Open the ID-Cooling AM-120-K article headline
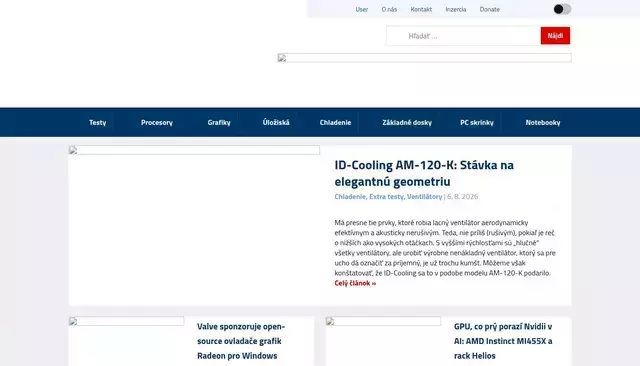640x366 pixels. pos(424,173)
